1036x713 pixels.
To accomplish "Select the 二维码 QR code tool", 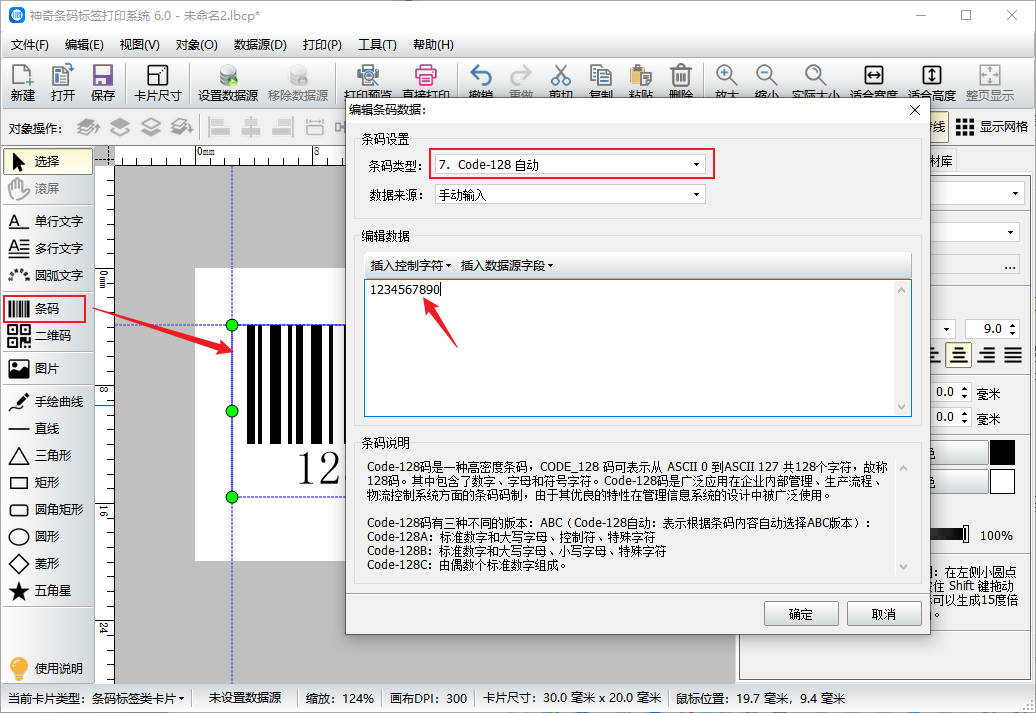I will click(44, 336).
